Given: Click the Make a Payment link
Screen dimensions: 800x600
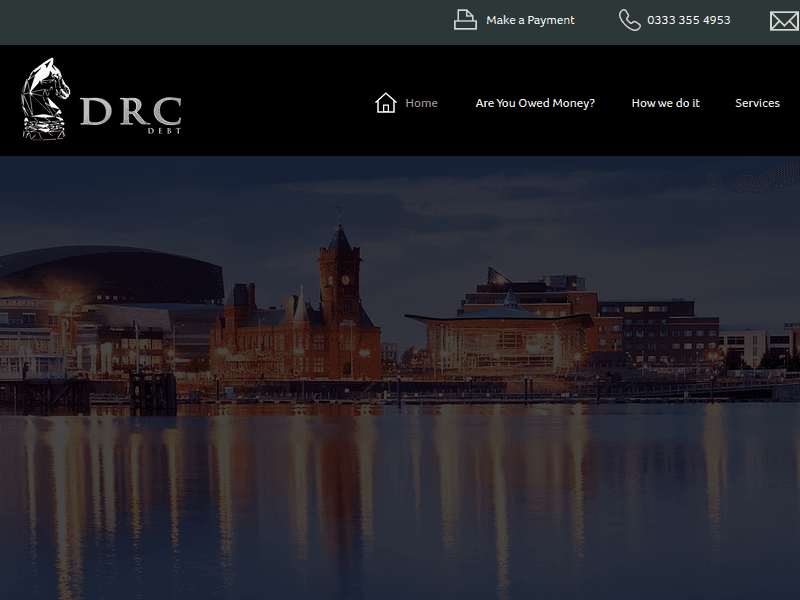Looking at the screenshot, I should [529, 20].
